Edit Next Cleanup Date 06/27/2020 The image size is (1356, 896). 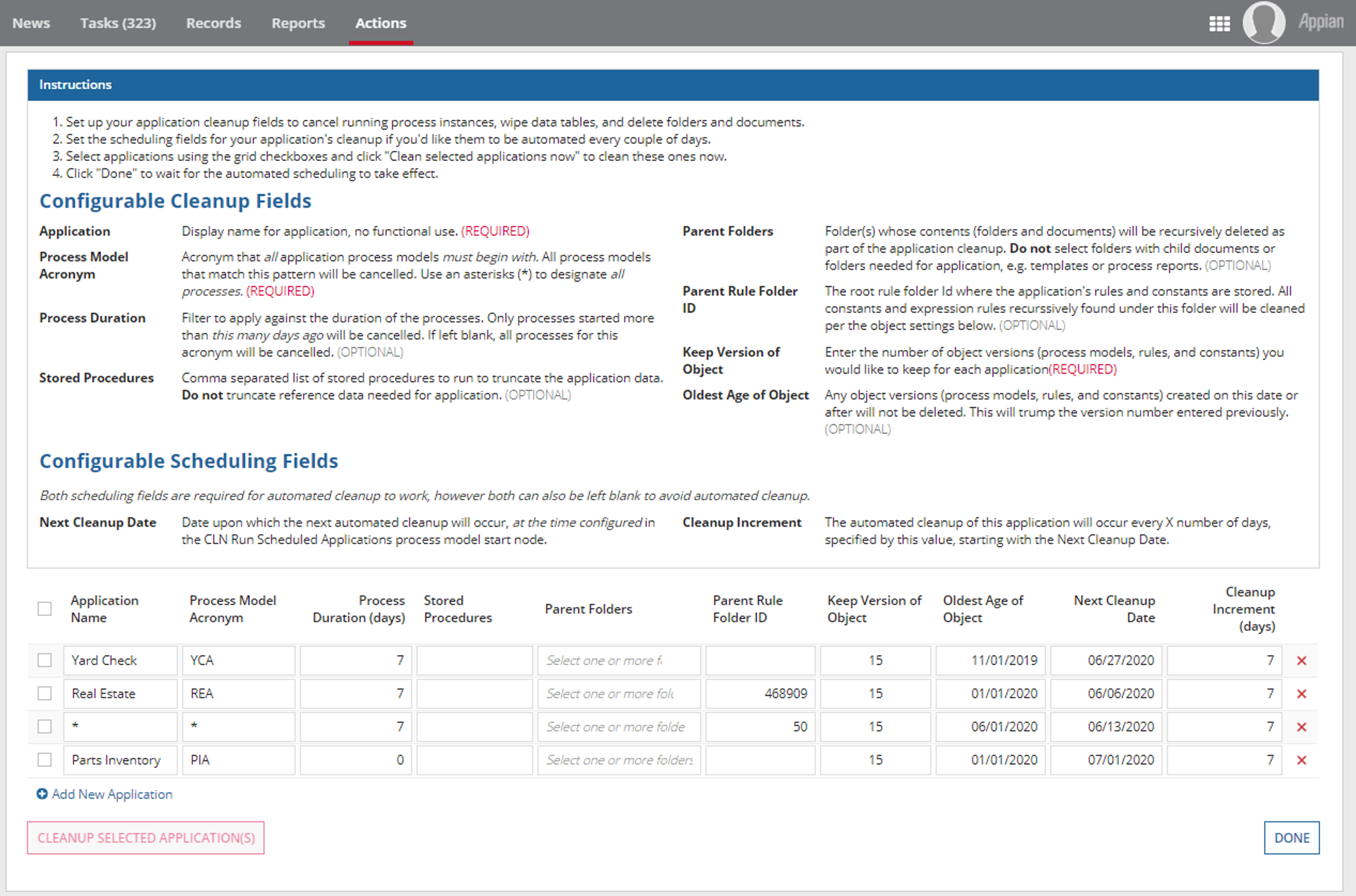click(1106, 660)
